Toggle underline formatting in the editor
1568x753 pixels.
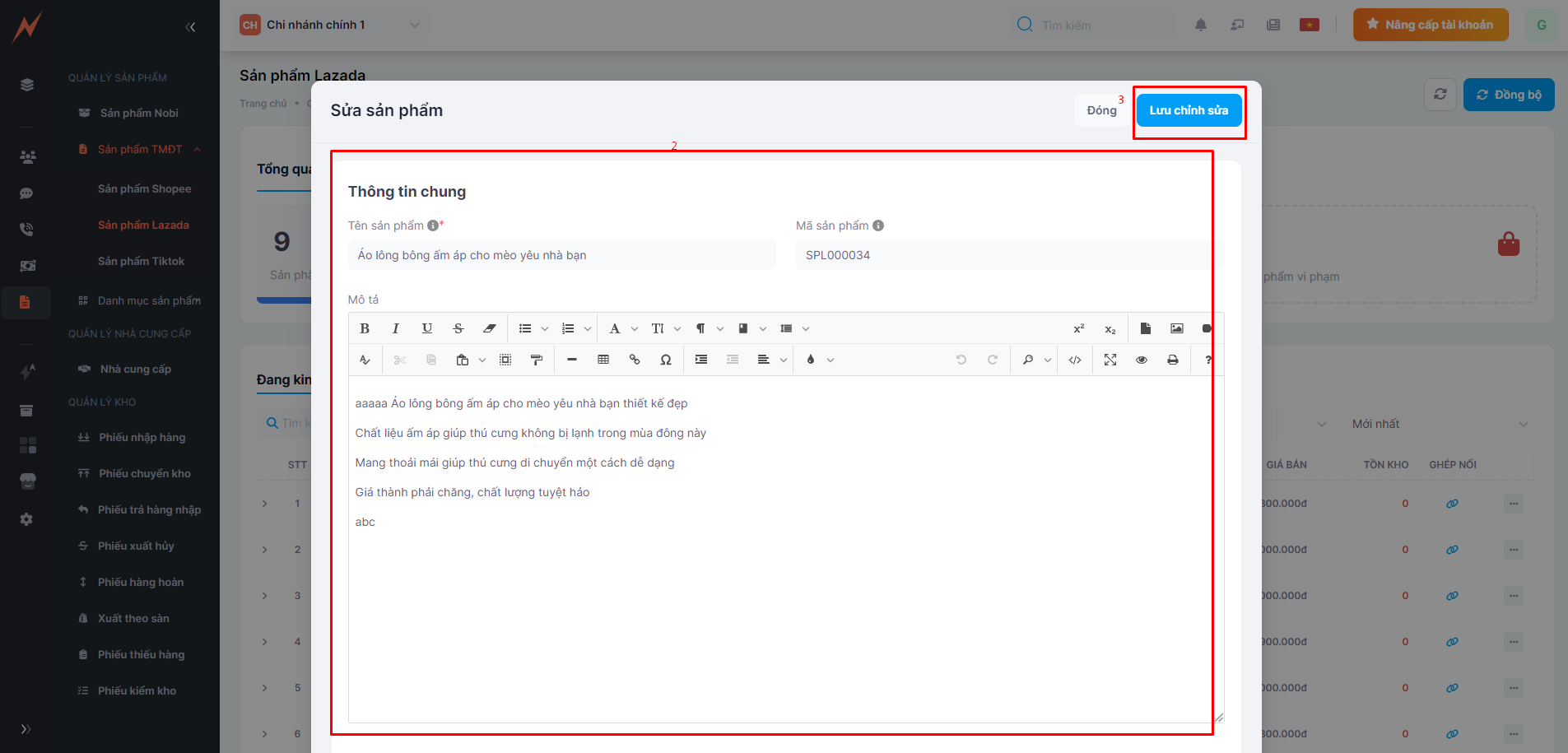click(x=427, y=328)
